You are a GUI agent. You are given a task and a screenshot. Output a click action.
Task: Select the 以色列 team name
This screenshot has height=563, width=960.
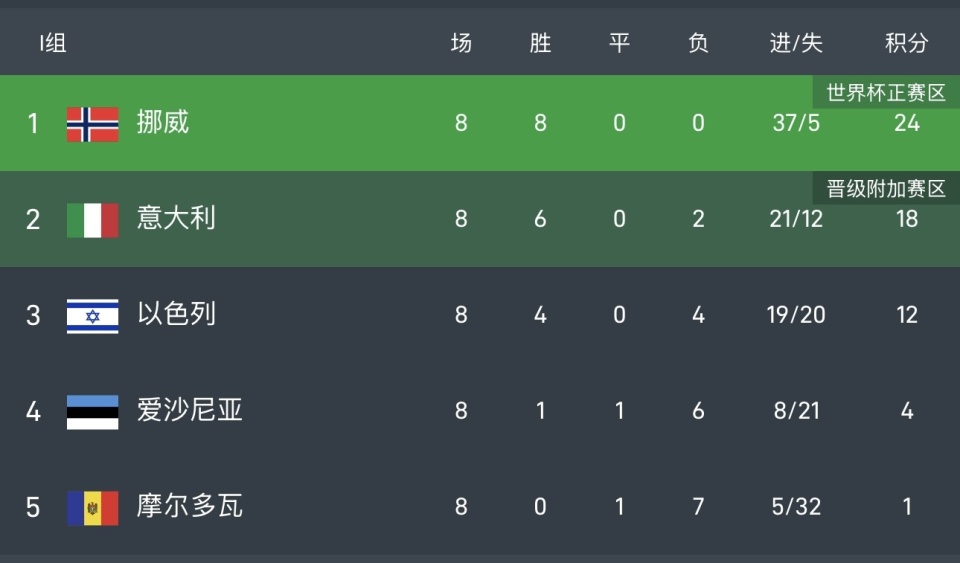tap(176, 315)
